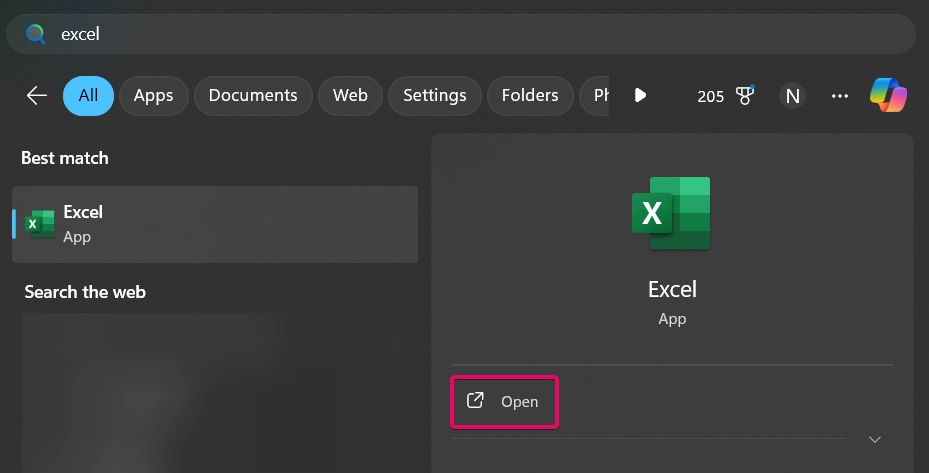Viewport: 929px width, 473px height.
Task: Expand more actions with the chevron
Action: (874, 439)
